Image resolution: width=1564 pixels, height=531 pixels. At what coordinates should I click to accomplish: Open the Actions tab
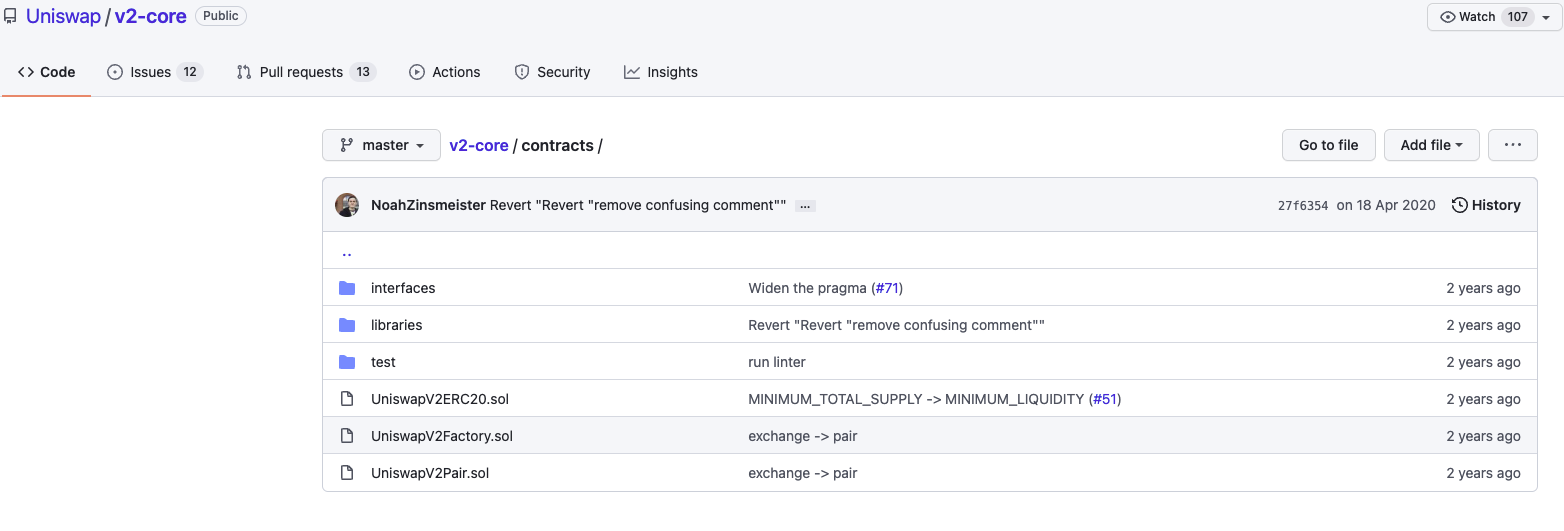click(x=445, y=72)
